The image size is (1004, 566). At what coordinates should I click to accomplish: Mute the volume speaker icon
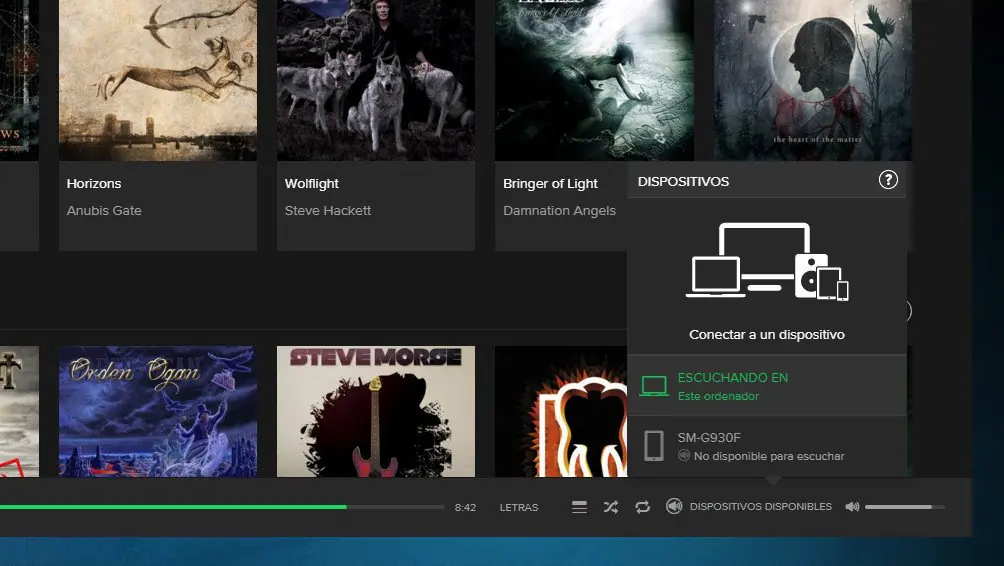pyautogui.click(x=852, y=506)
